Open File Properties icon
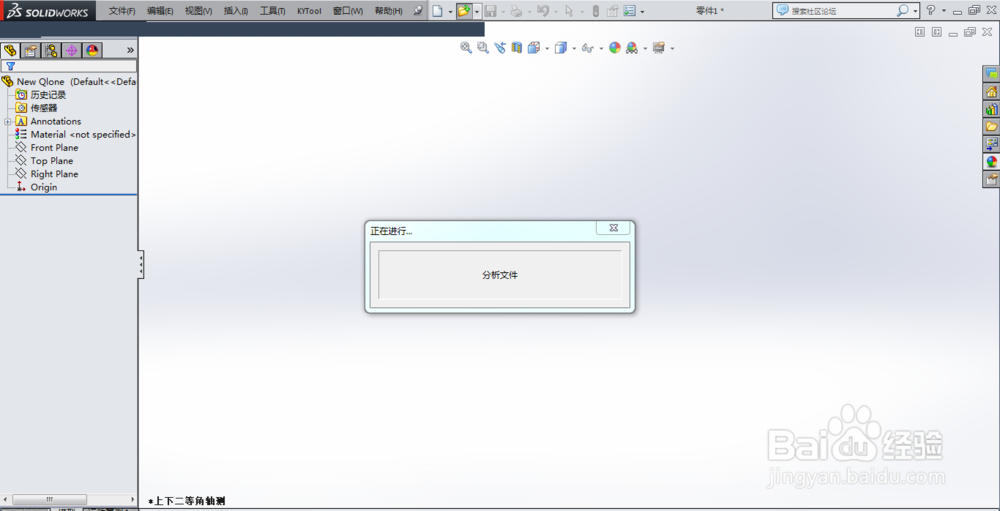The image size is (1000, 511). tap(612, 11)
